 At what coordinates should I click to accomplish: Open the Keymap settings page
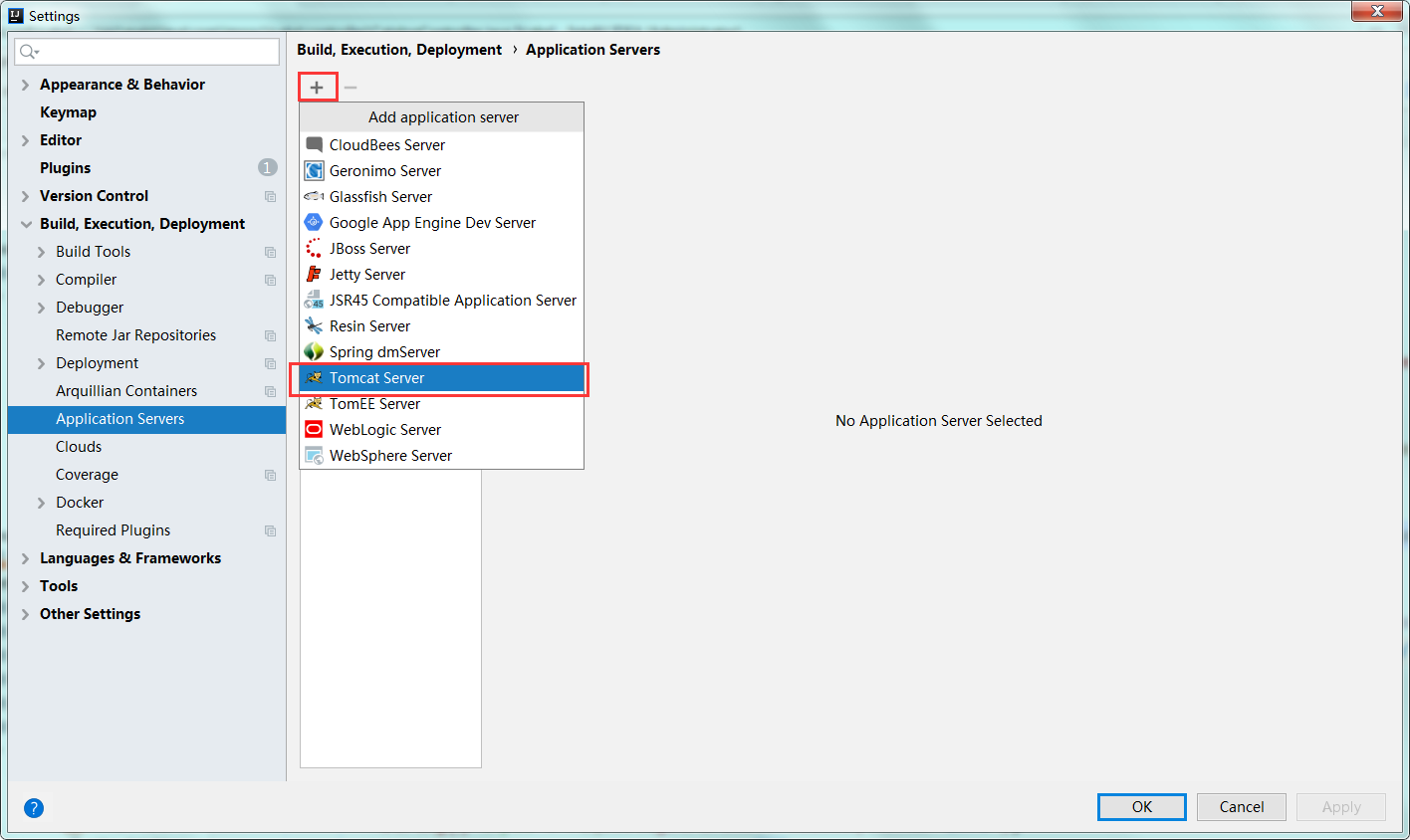pyautogui.click(x=68, y=112)
